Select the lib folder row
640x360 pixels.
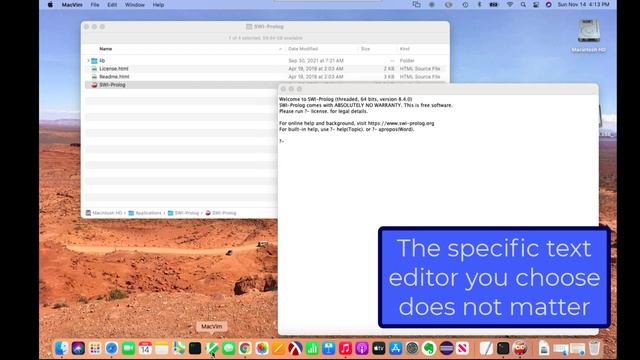click(265, 60)
